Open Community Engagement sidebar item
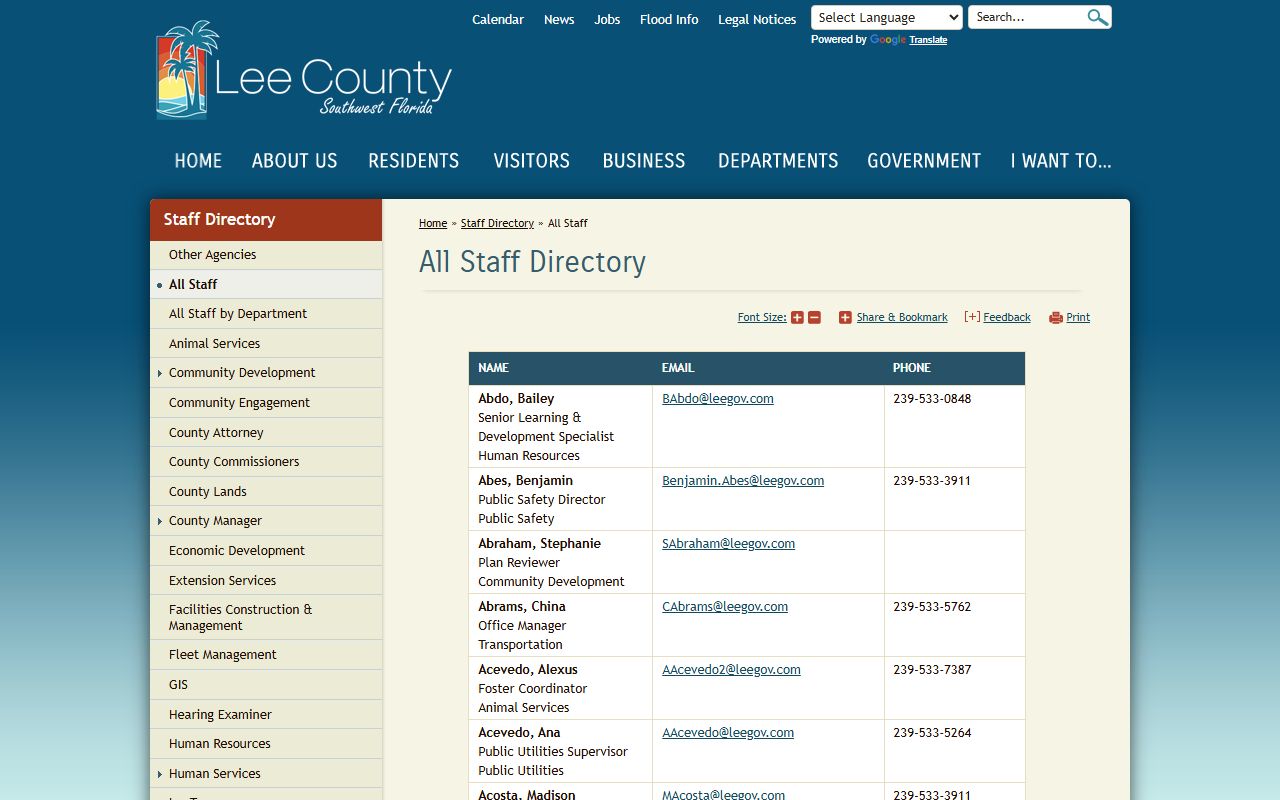Image resolution: width=1280 pixels, height=800 pixels. click(266, 402)
